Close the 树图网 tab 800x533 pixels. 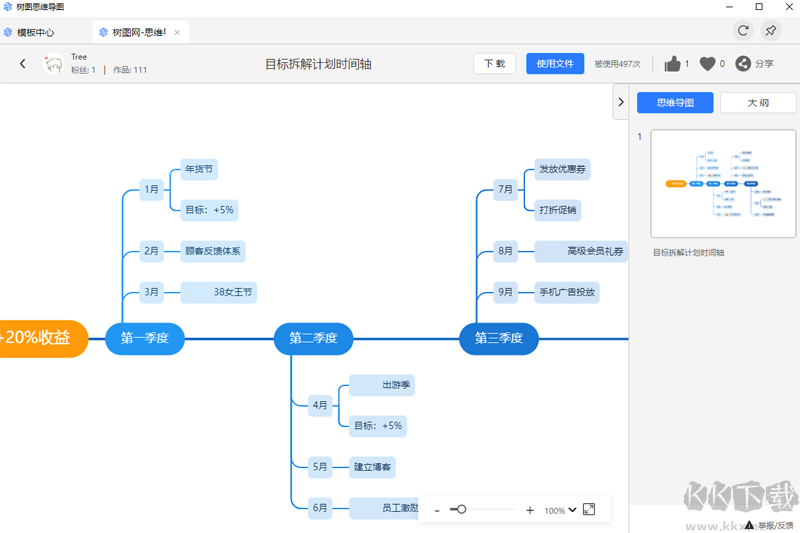177,32
